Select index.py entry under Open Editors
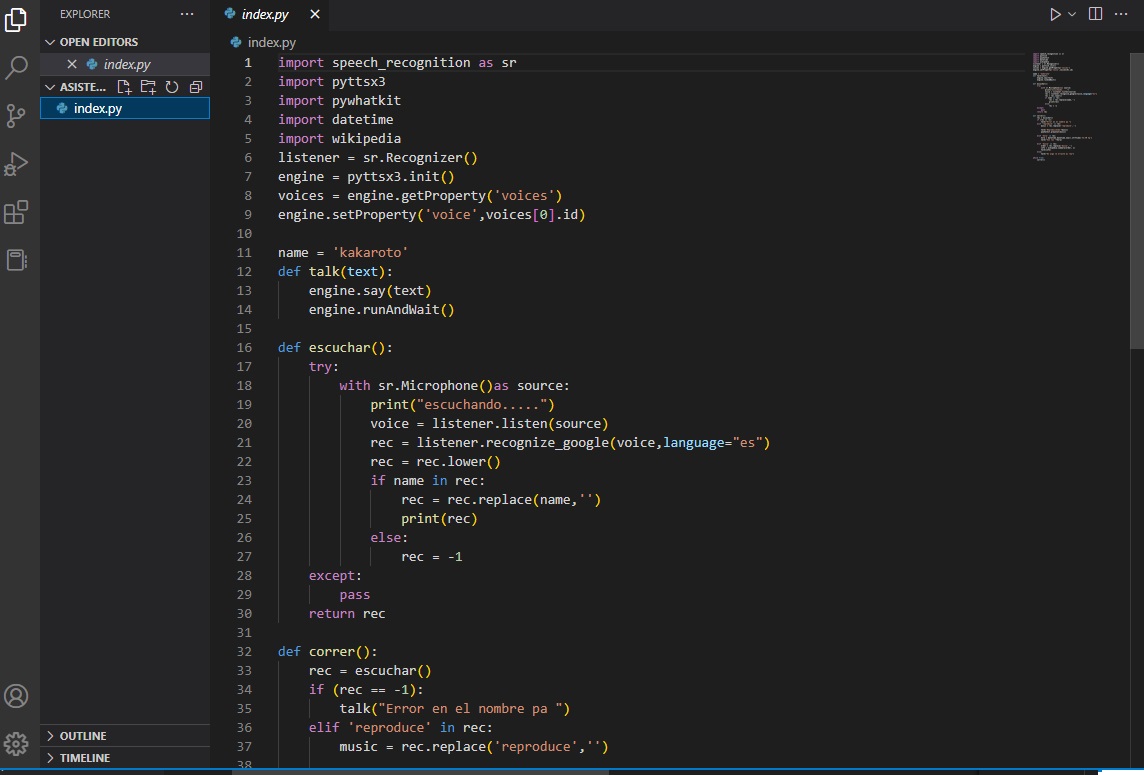1144x775 pixels. point(125,64)
